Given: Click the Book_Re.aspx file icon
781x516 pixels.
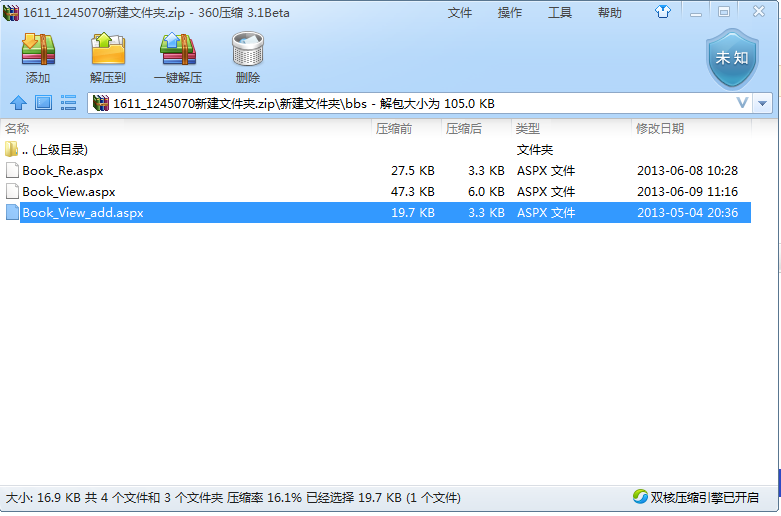Looking at the screenshot, I should (x=12, y=170).
